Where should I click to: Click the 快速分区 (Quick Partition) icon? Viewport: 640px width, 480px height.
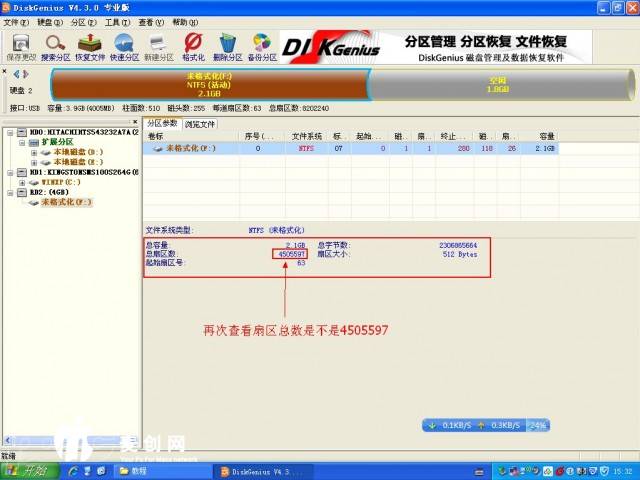coord(124,44)
